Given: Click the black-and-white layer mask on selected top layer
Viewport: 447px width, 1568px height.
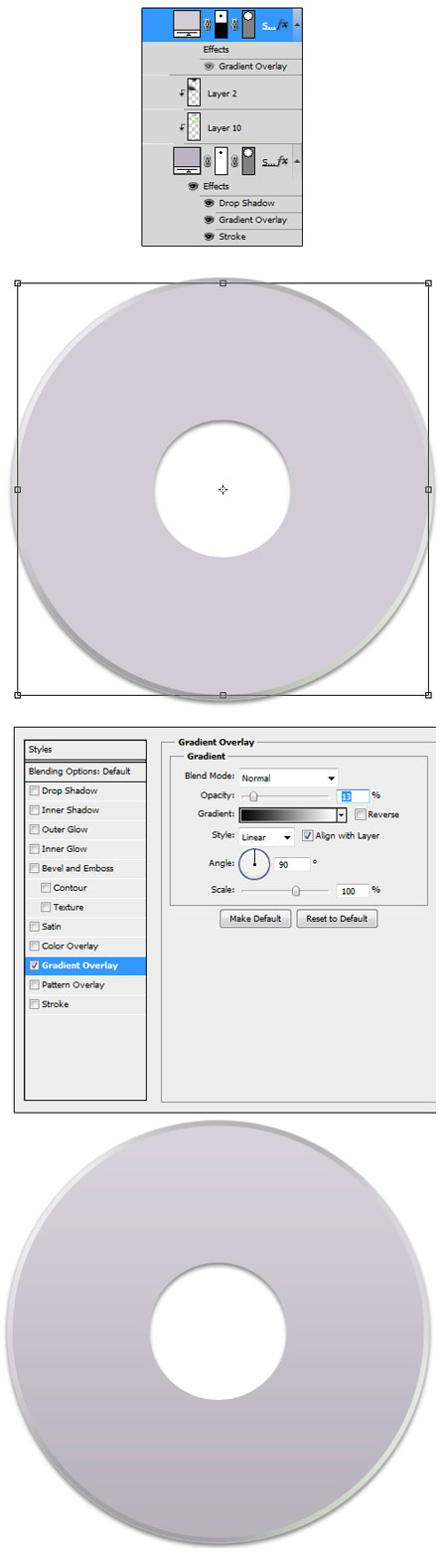Looking at the screenshot, I should point(222,24).
